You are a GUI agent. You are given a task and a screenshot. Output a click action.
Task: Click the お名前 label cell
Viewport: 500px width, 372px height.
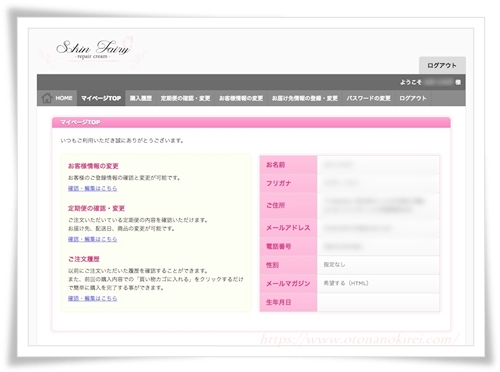[288, 165]
